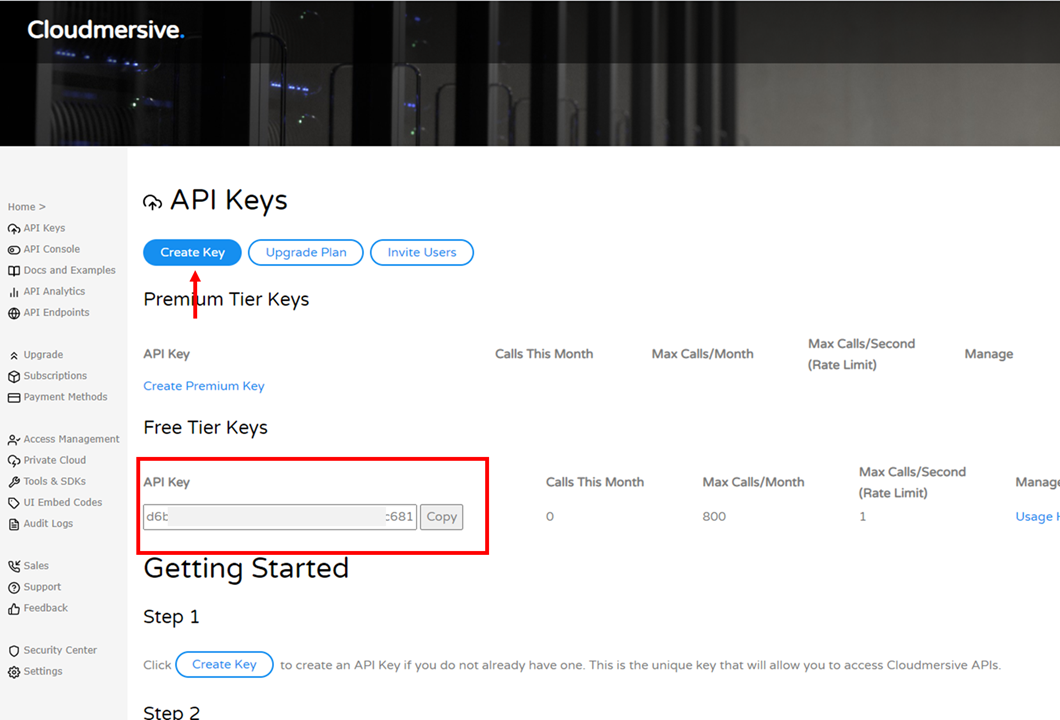Open the Cloudmersive logo home link
Screen dimensions: 1060x720
tap(105, 30)
